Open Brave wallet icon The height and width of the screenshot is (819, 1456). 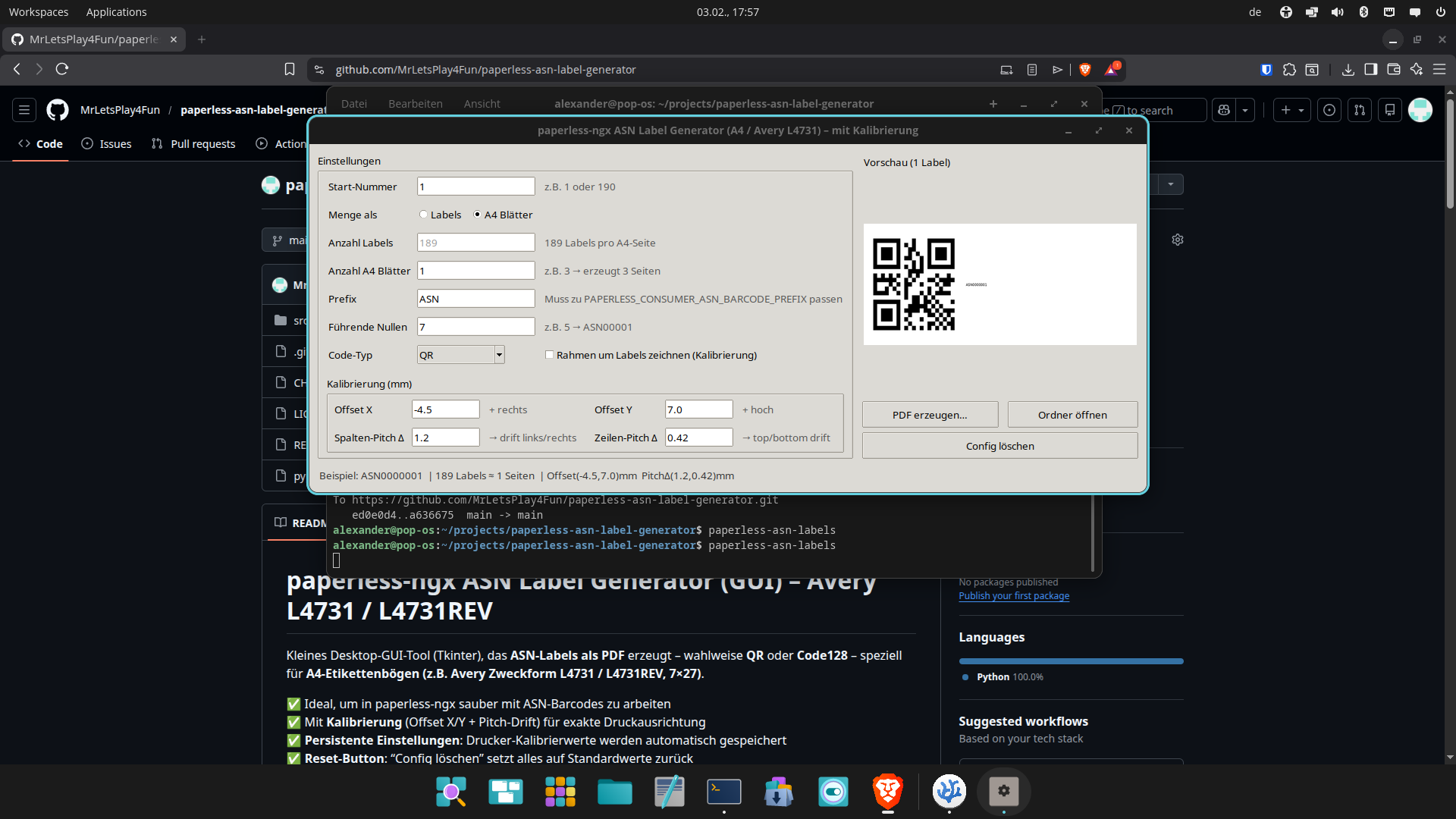1393,69
